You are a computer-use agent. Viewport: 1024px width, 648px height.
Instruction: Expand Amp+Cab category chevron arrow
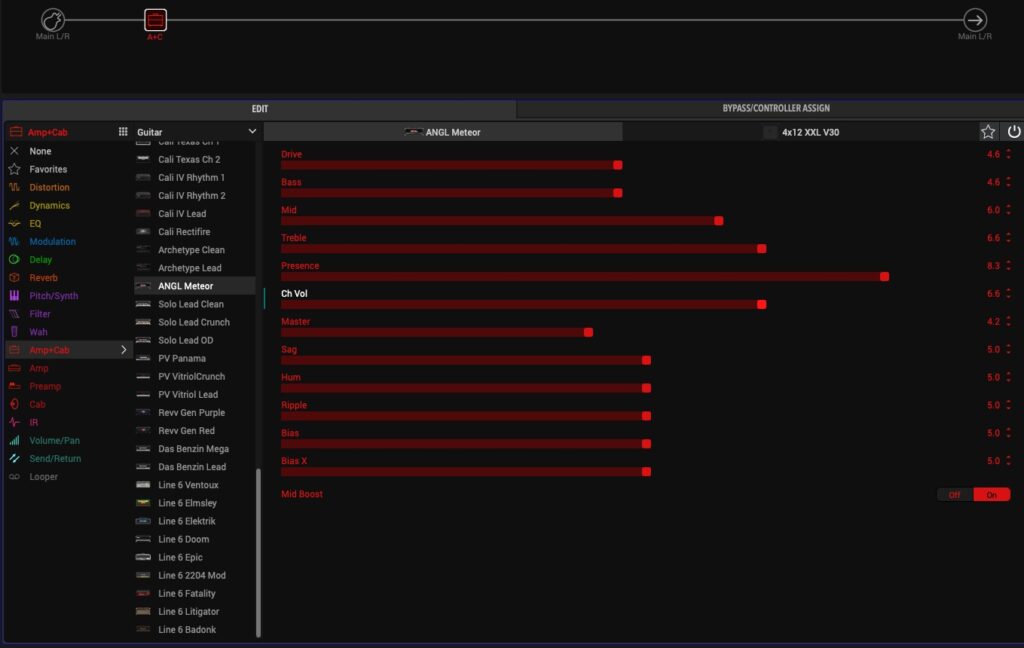(124, 350)
